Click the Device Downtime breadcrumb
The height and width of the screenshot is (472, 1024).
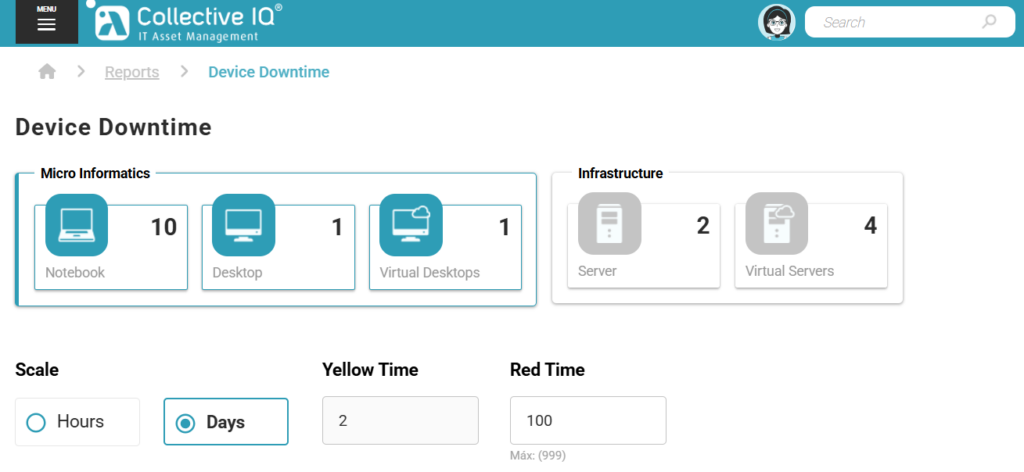[x=268, y=72]
